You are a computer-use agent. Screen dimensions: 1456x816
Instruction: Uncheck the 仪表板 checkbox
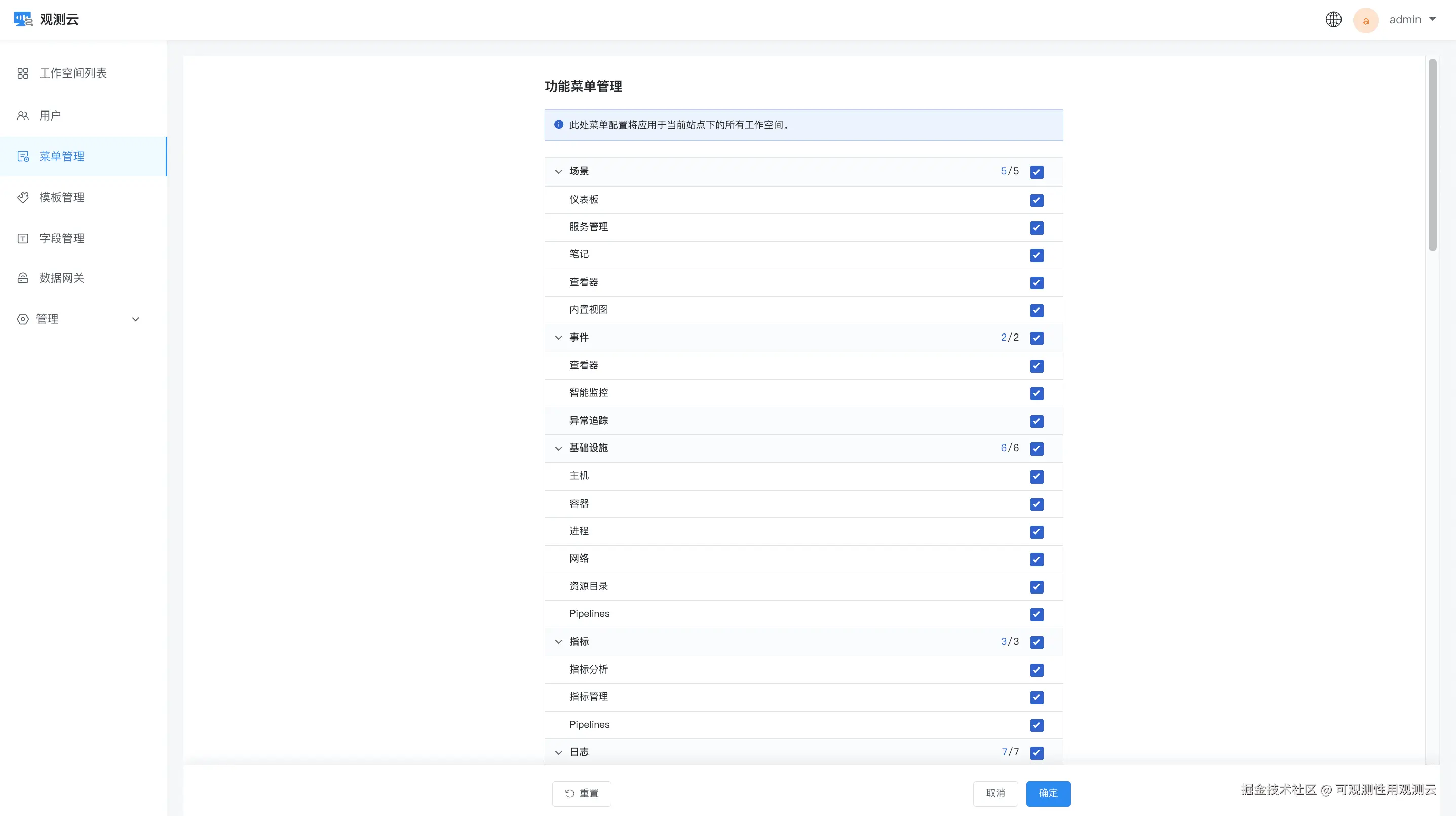point(1036,200)
